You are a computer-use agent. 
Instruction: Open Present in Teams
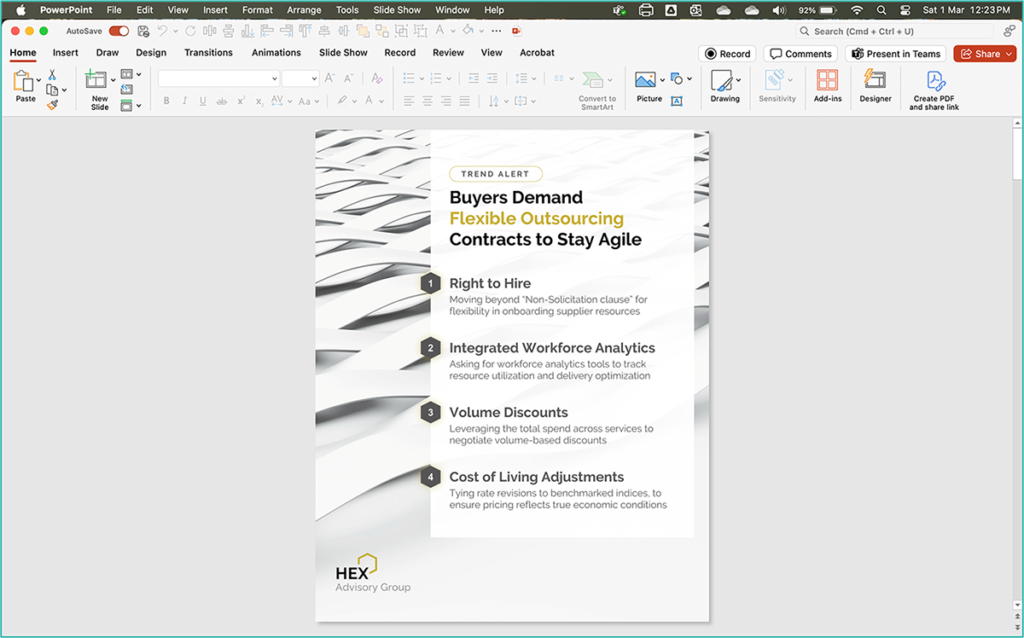pos(895,53)
